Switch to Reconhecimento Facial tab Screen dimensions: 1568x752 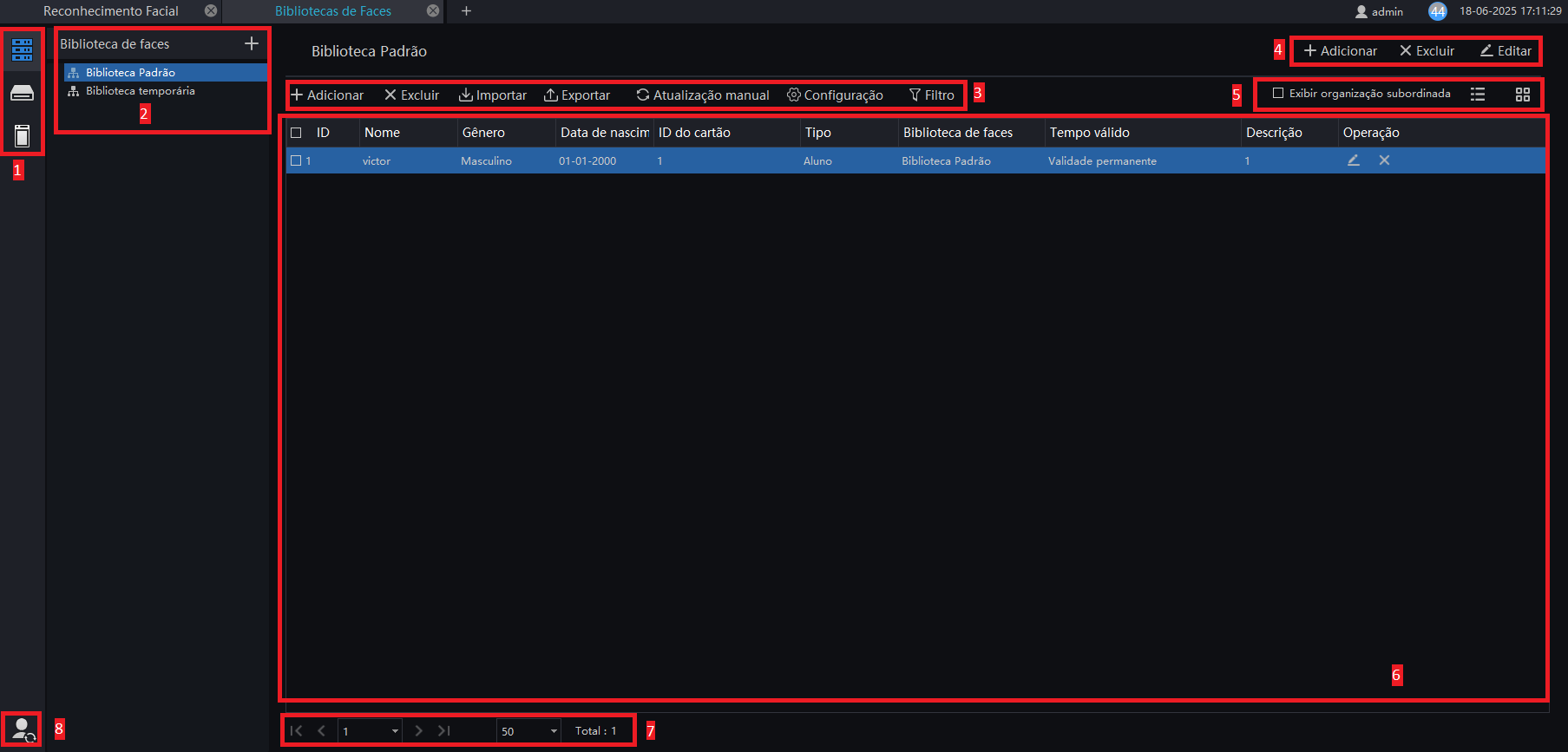(111, 11)
